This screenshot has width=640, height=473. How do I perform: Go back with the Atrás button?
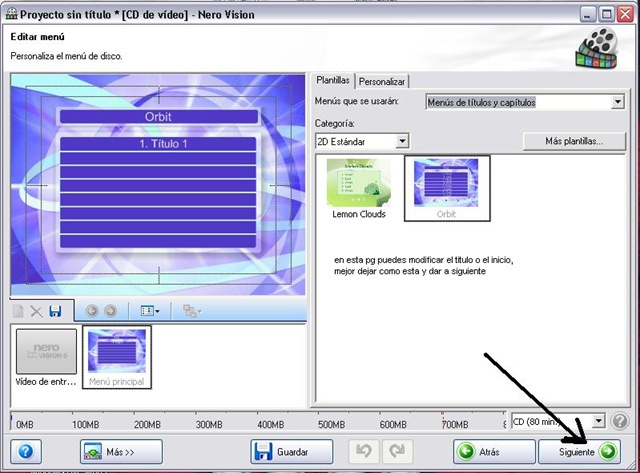coord(494,451)
